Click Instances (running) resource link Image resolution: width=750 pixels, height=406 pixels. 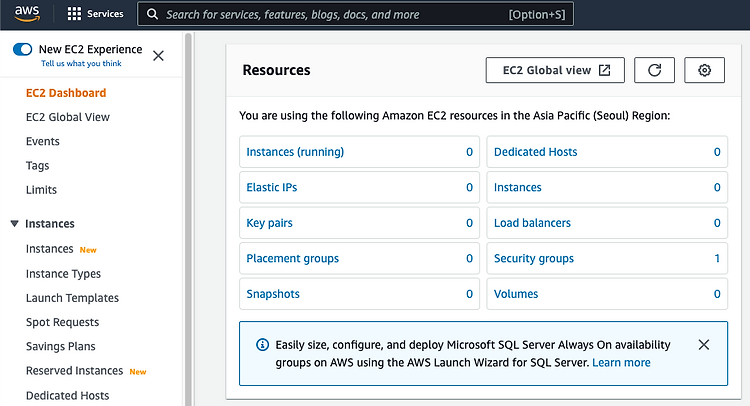tap(295, 152)
